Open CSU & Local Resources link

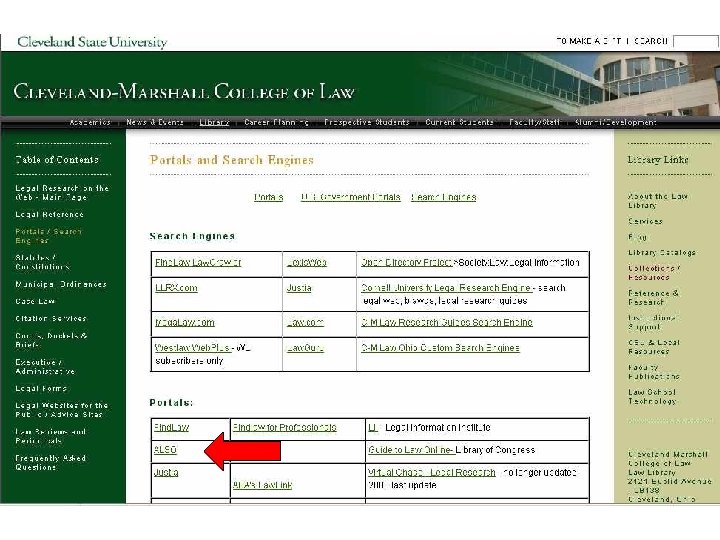[654, 347]
